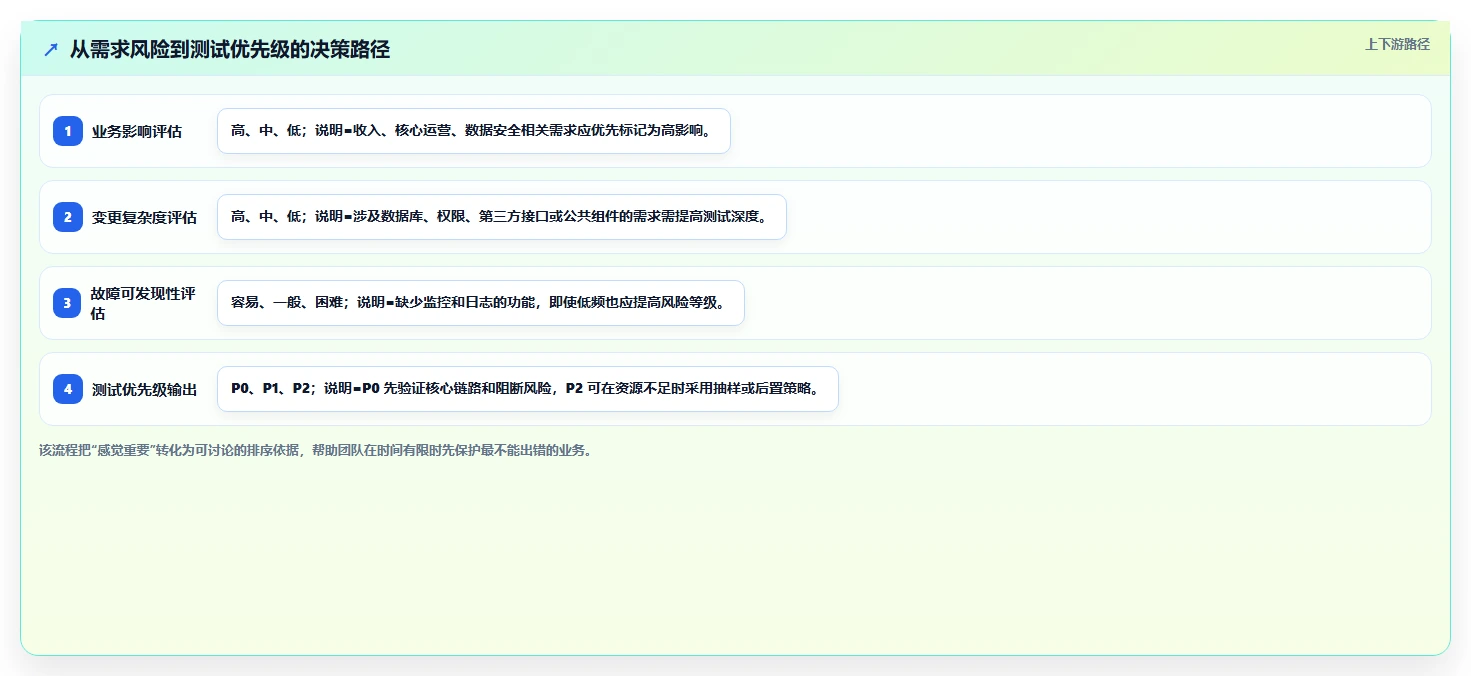Select the step 1 number badge
Screen dimensions: 1471x676
pos(68,131)
